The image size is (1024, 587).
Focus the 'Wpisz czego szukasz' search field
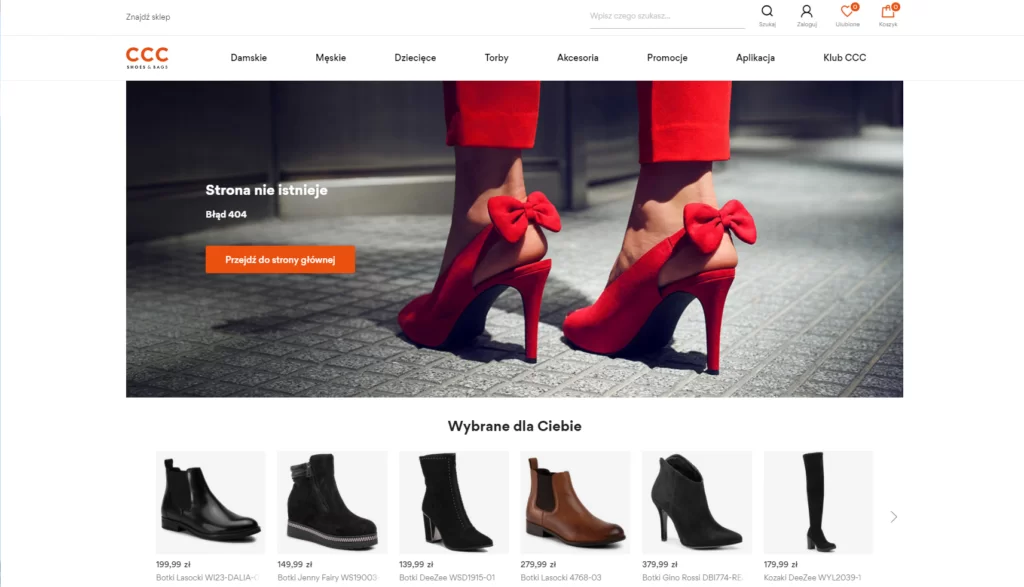pos(667,16)
